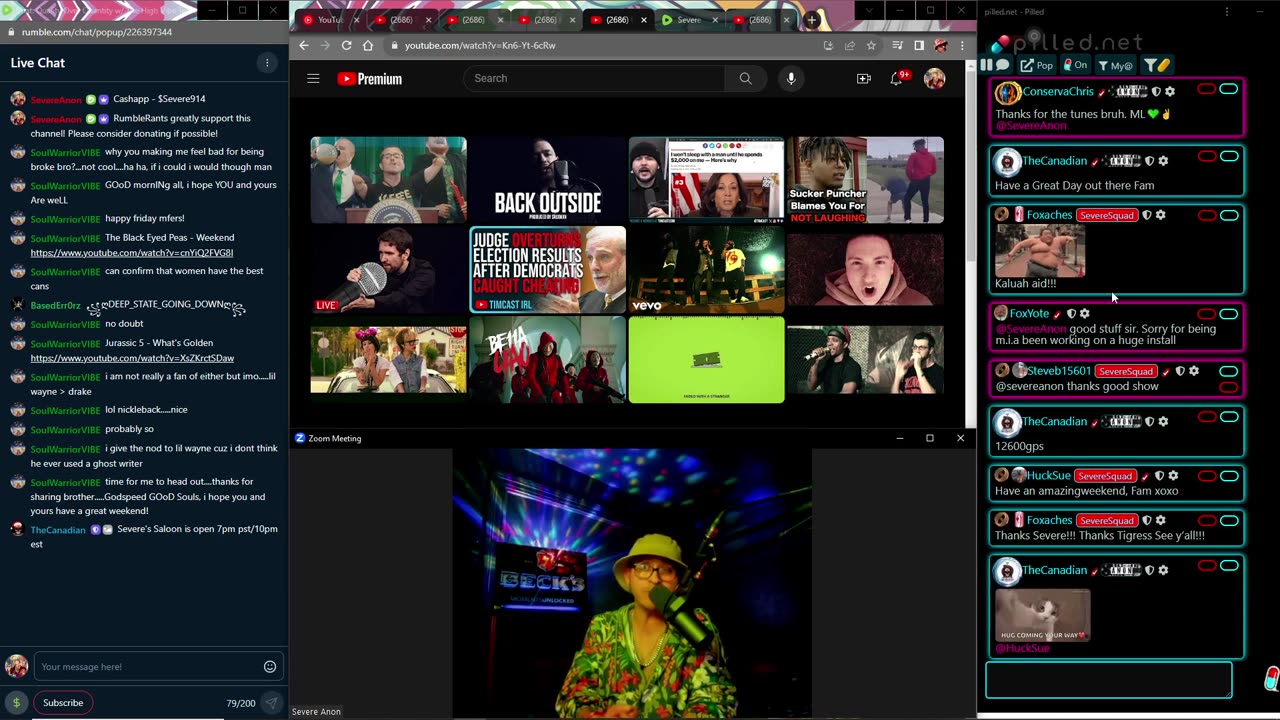The image size is (1280, 720).
Task: Open the Chrome three-dot menu
Action: (962, 45)
